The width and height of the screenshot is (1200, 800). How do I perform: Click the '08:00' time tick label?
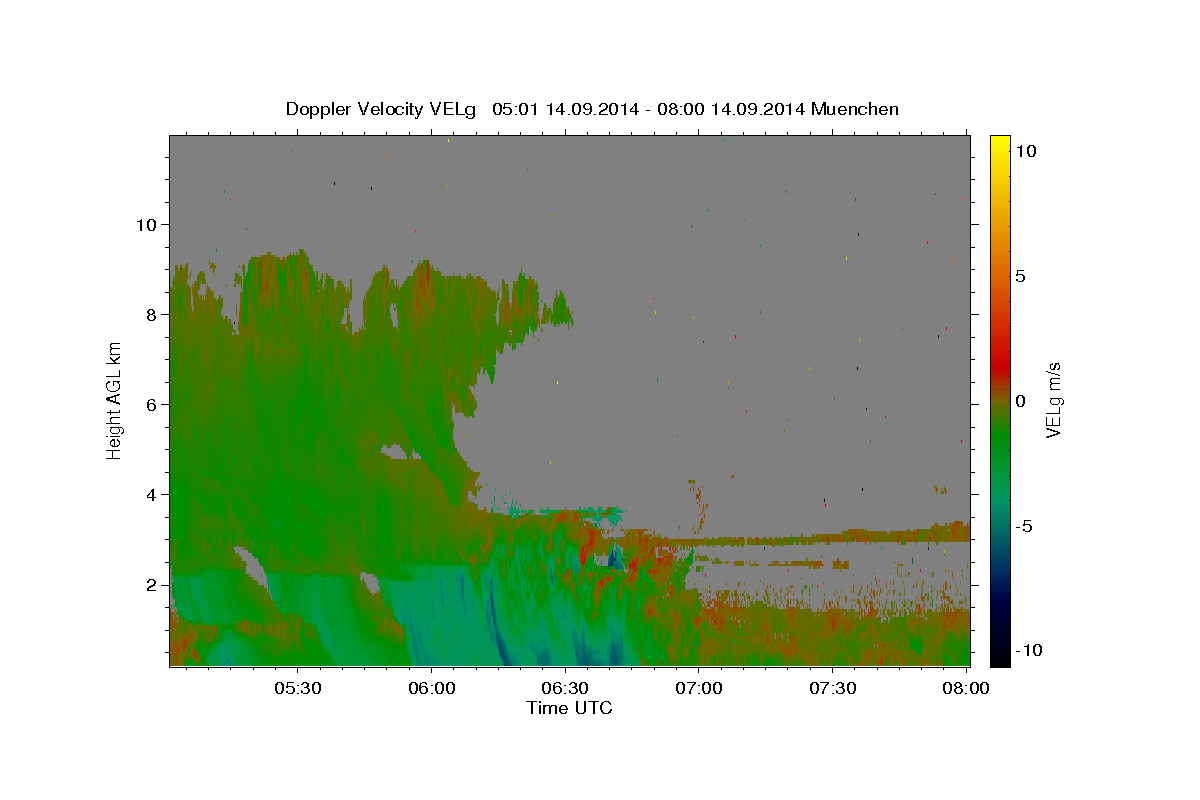tap(966, 689)
